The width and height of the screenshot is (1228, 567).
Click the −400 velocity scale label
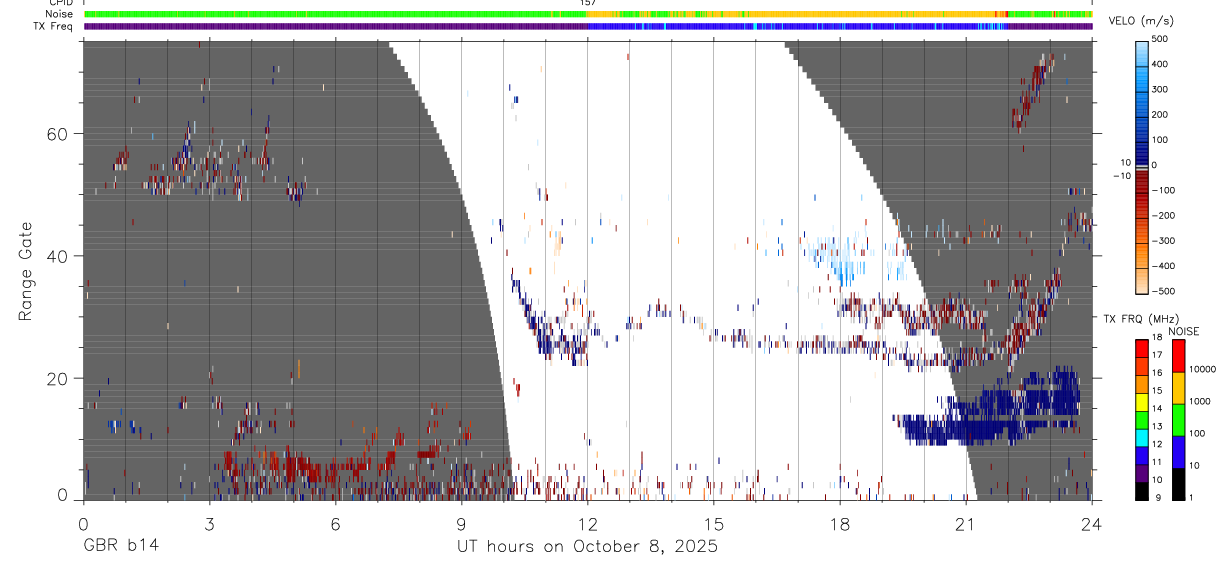(x=1162, y=266)
